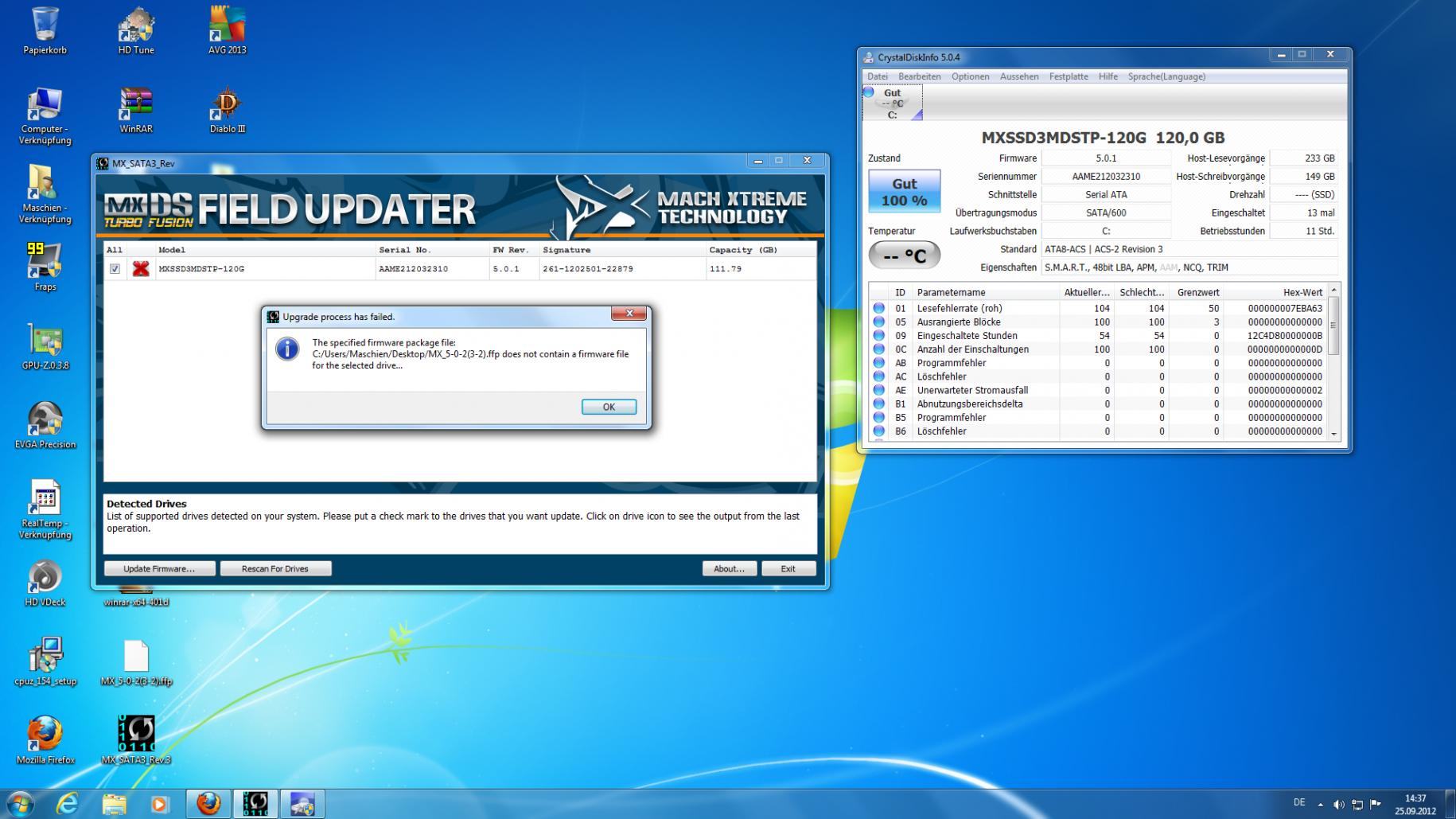Viewport: 1456px width, 819px height.
Task: Click status circle for Lesefehlerrate (roh) row
Action: 879,308
